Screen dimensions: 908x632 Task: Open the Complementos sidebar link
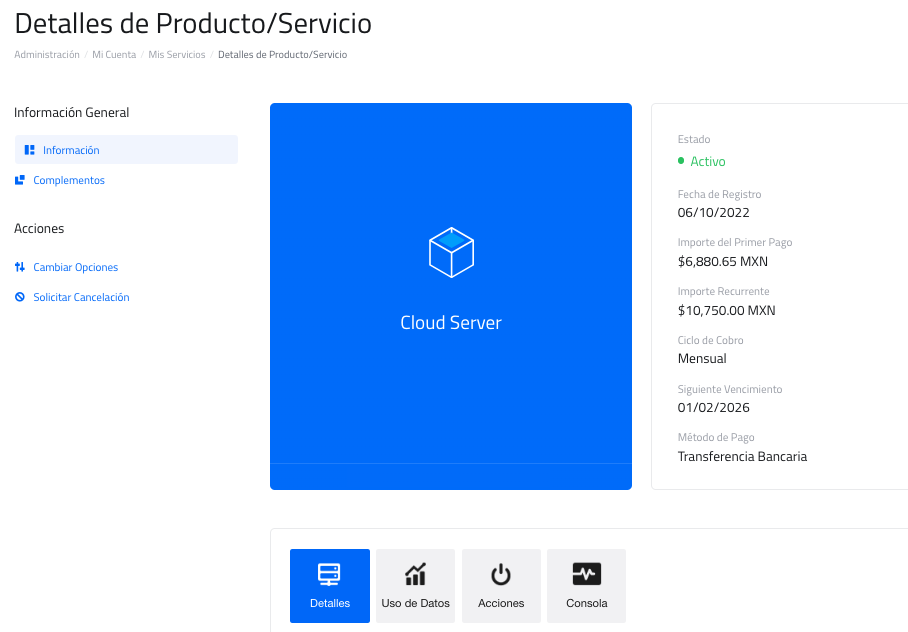click(x=69, y=180)
